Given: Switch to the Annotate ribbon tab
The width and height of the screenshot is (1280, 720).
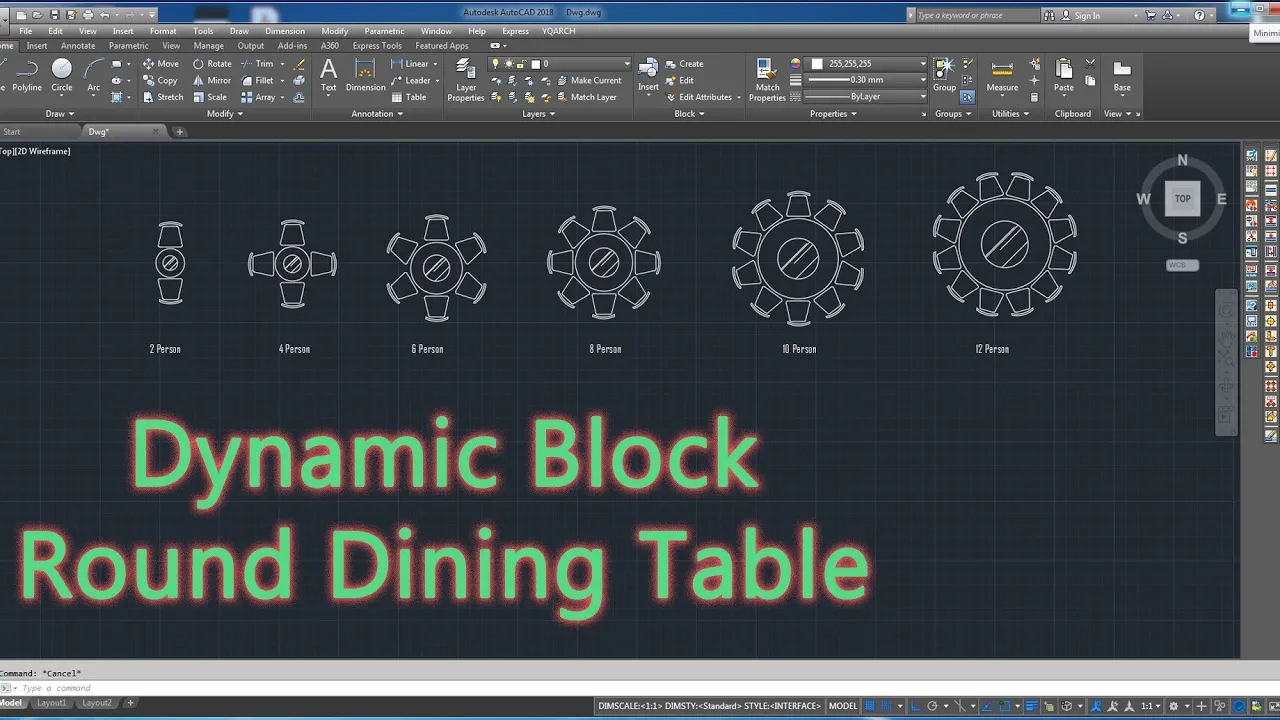Looking at the screenshot, I should [x=78, y=46].
